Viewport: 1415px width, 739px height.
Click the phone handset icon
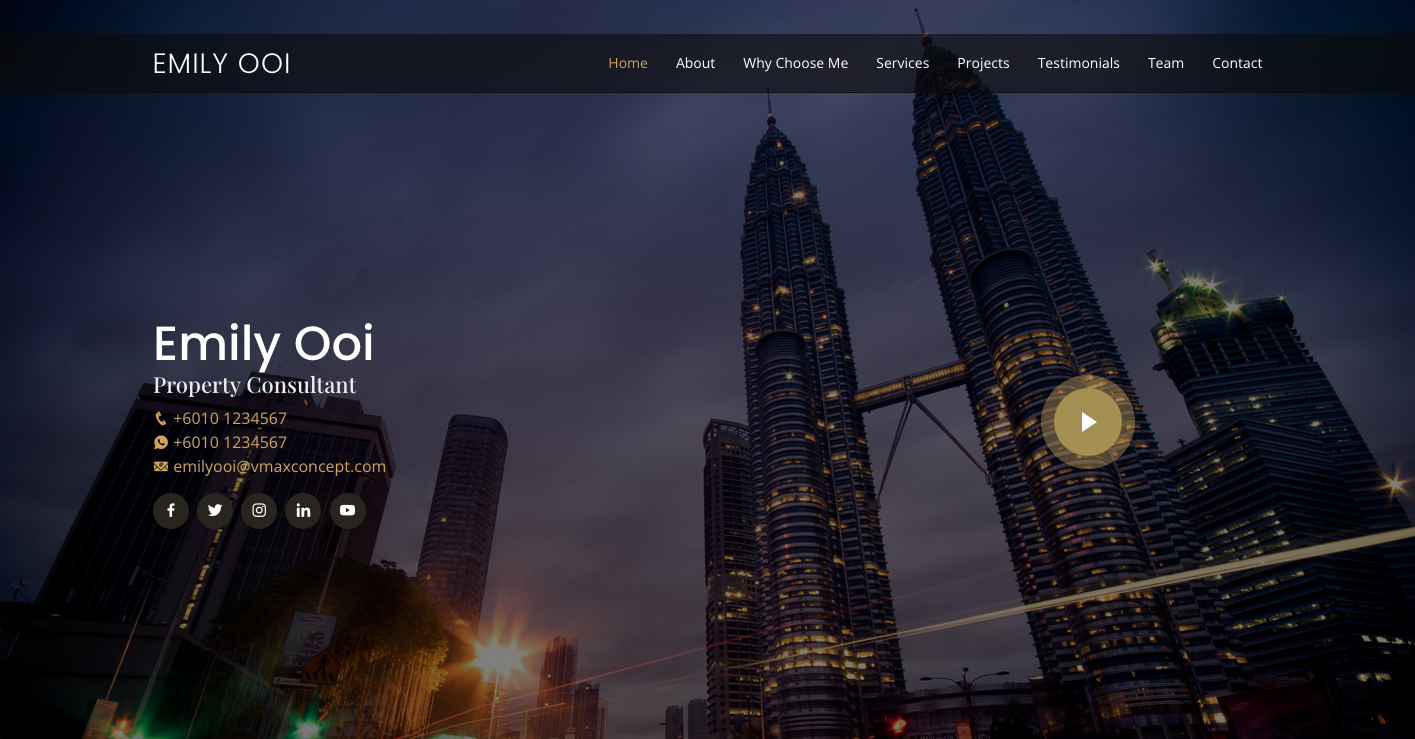161,419
